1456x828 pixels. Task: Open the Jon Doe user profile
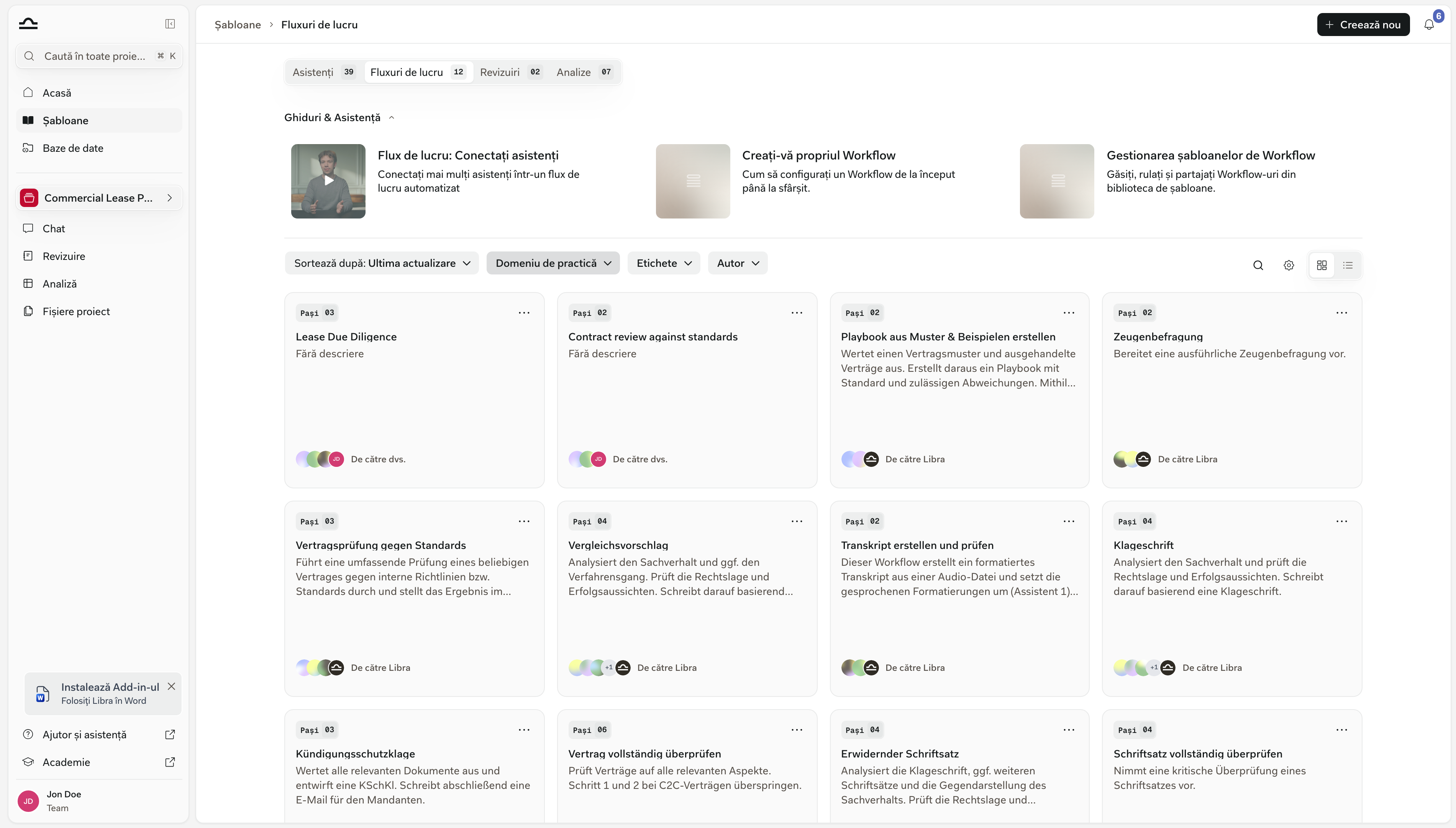coord(99,801)
